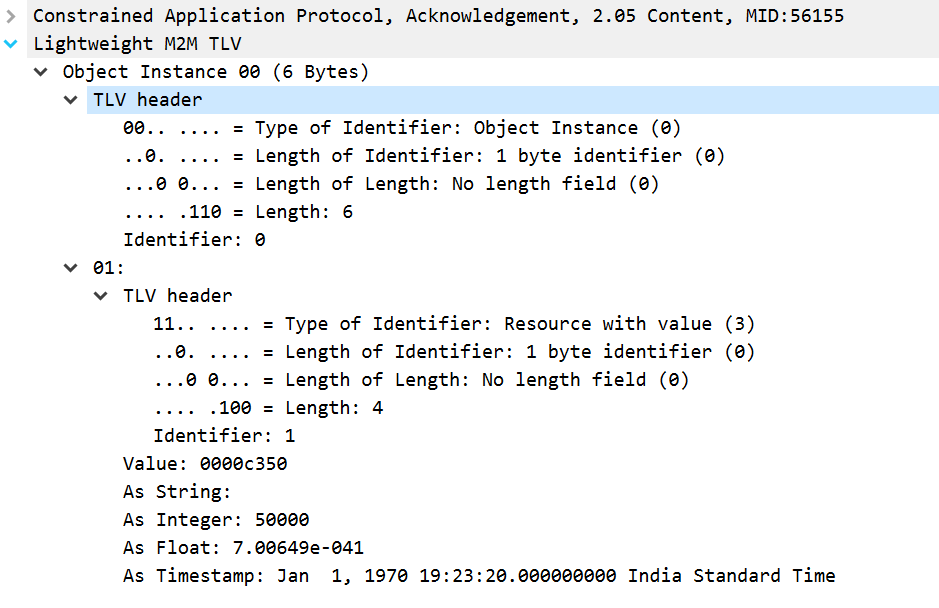Image resolution: width=939 pixels, height=608 pixels.
Task: Select Type of Identifier: Resource with value
Action: tap(330, 323)
